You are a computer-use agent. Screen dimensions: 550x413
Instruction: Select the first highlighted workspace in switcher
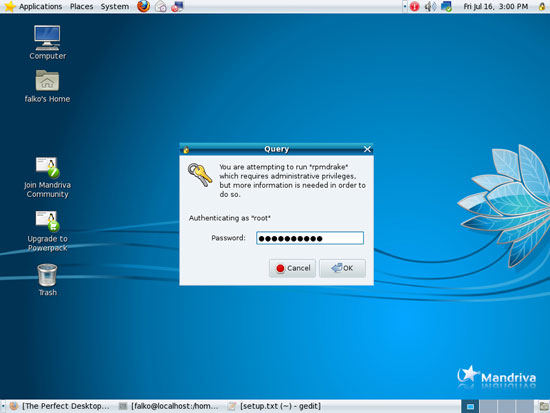click(x=470, y=406)
